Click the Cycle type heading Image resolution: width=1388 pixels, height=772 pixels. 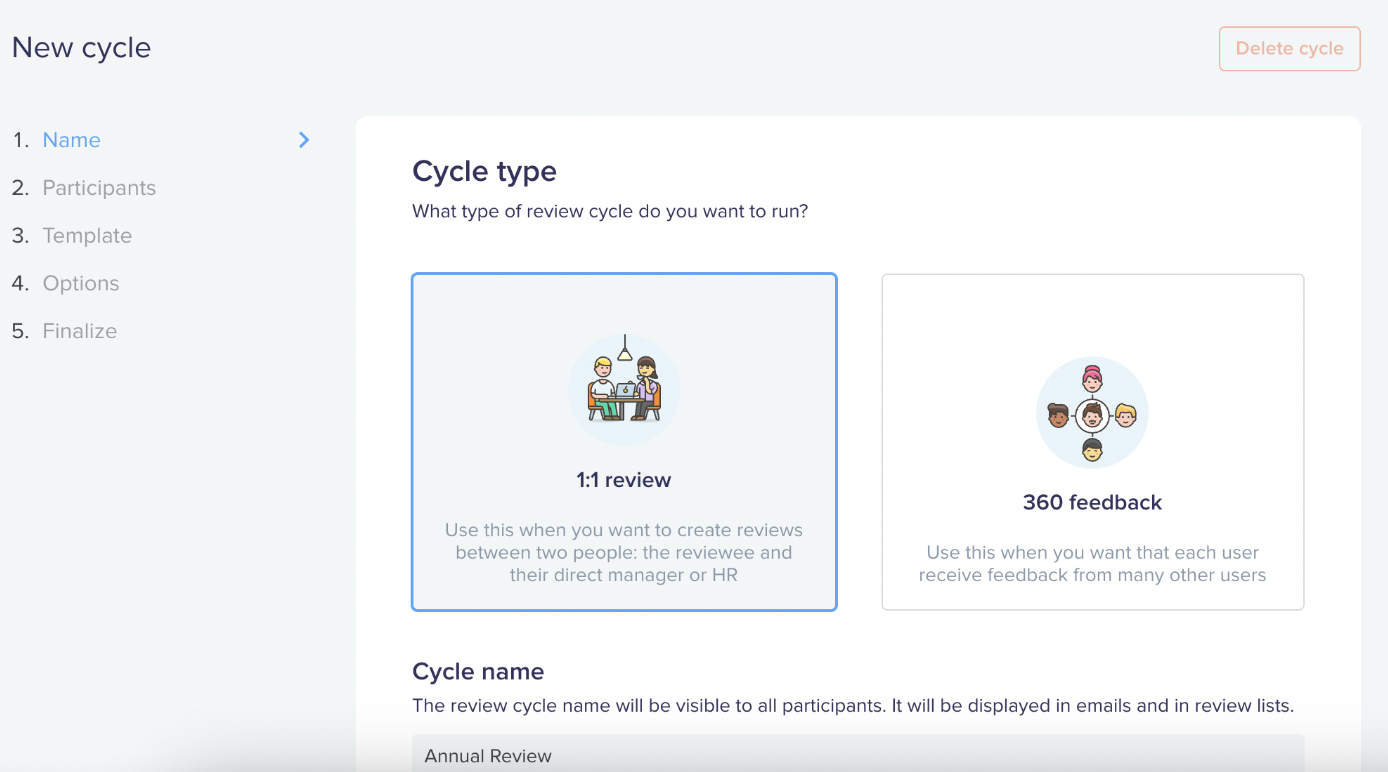[484, 172]
